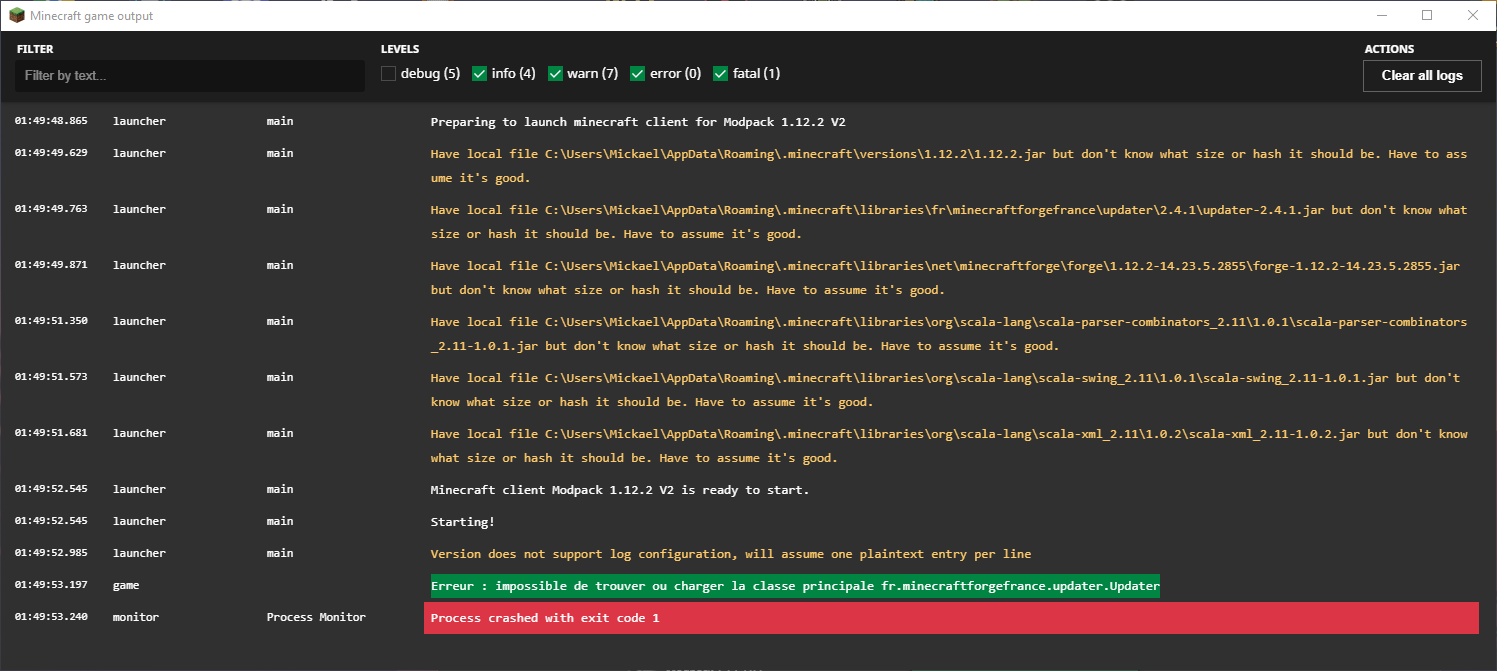Enable the debug level checkbox

pyautogui.click(x=389, y=74)
